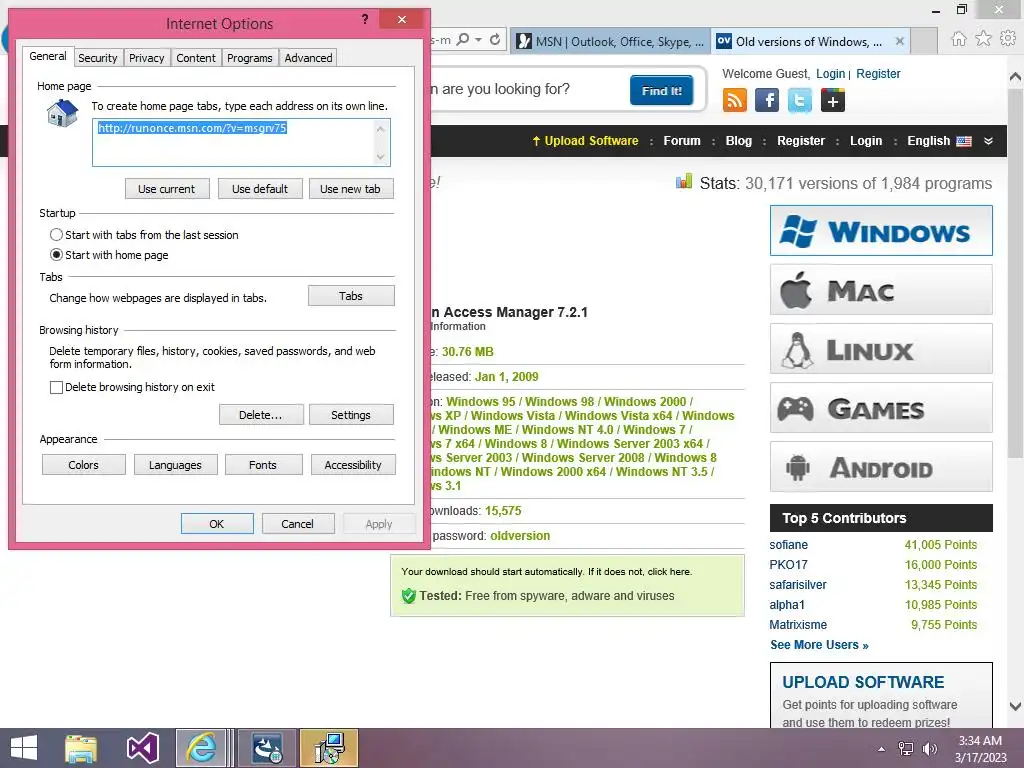Click the stats bar chart icon
Screen dimensions: 1024x768
click(684, 182)
